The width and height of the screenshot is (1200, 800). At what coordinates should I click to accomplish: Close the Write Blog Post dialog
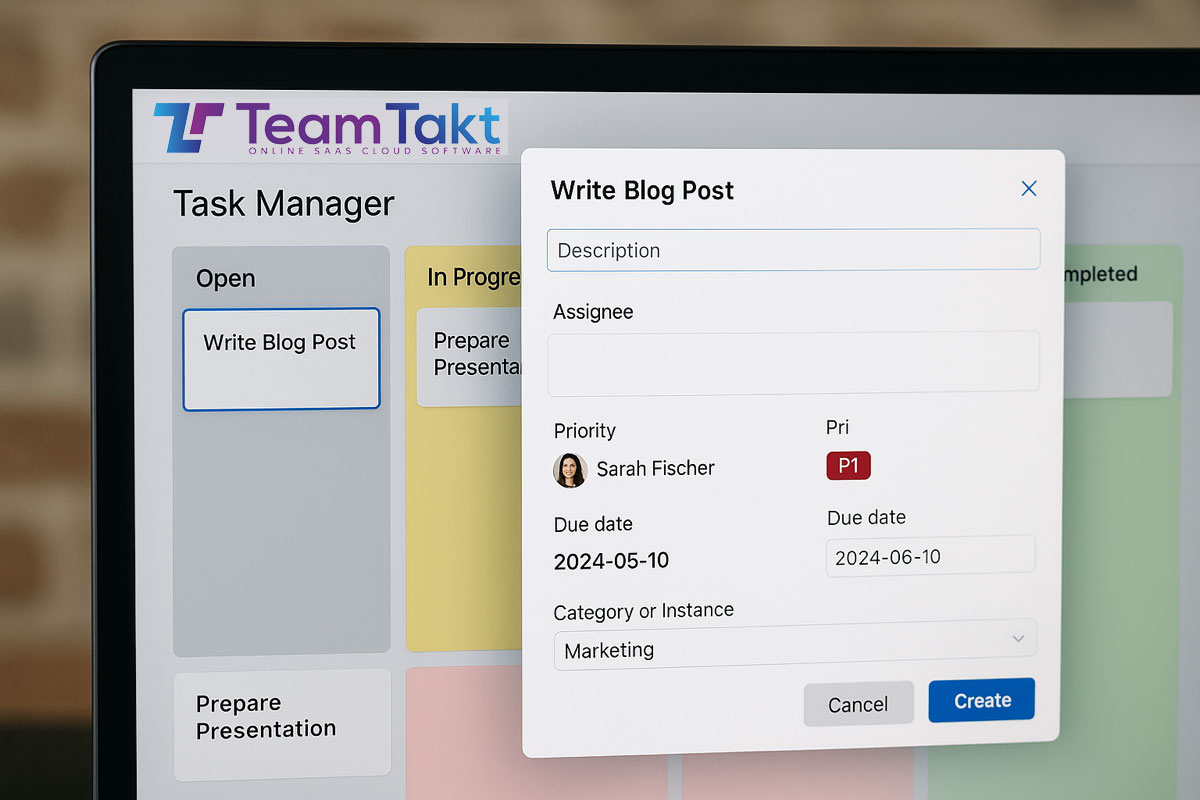(1028, 189)
